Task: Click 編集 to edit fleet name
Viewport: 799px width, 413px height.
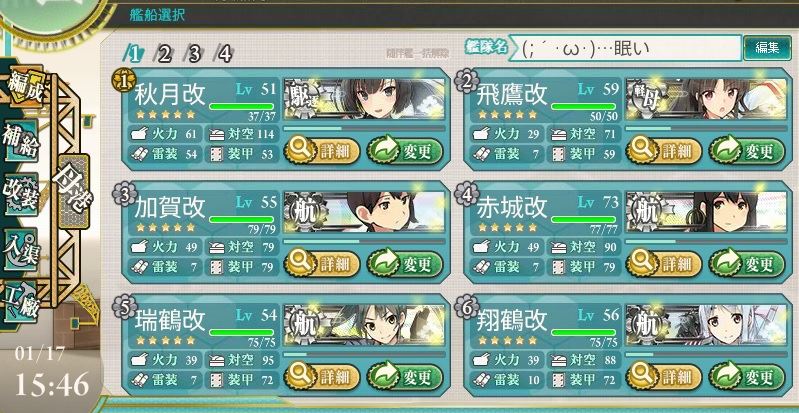Action: tap(767, 48)
